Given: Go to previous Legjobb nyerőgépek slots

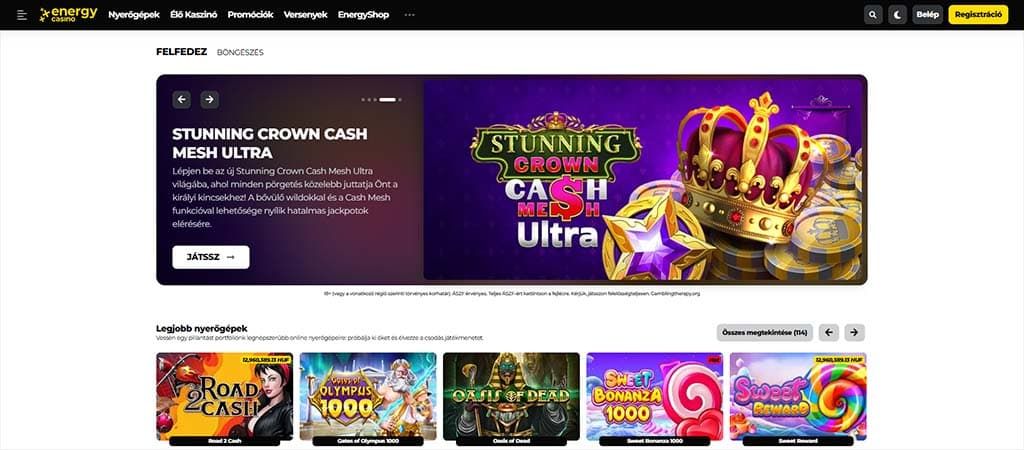Looking at the screenshot, I should [829, 332].
